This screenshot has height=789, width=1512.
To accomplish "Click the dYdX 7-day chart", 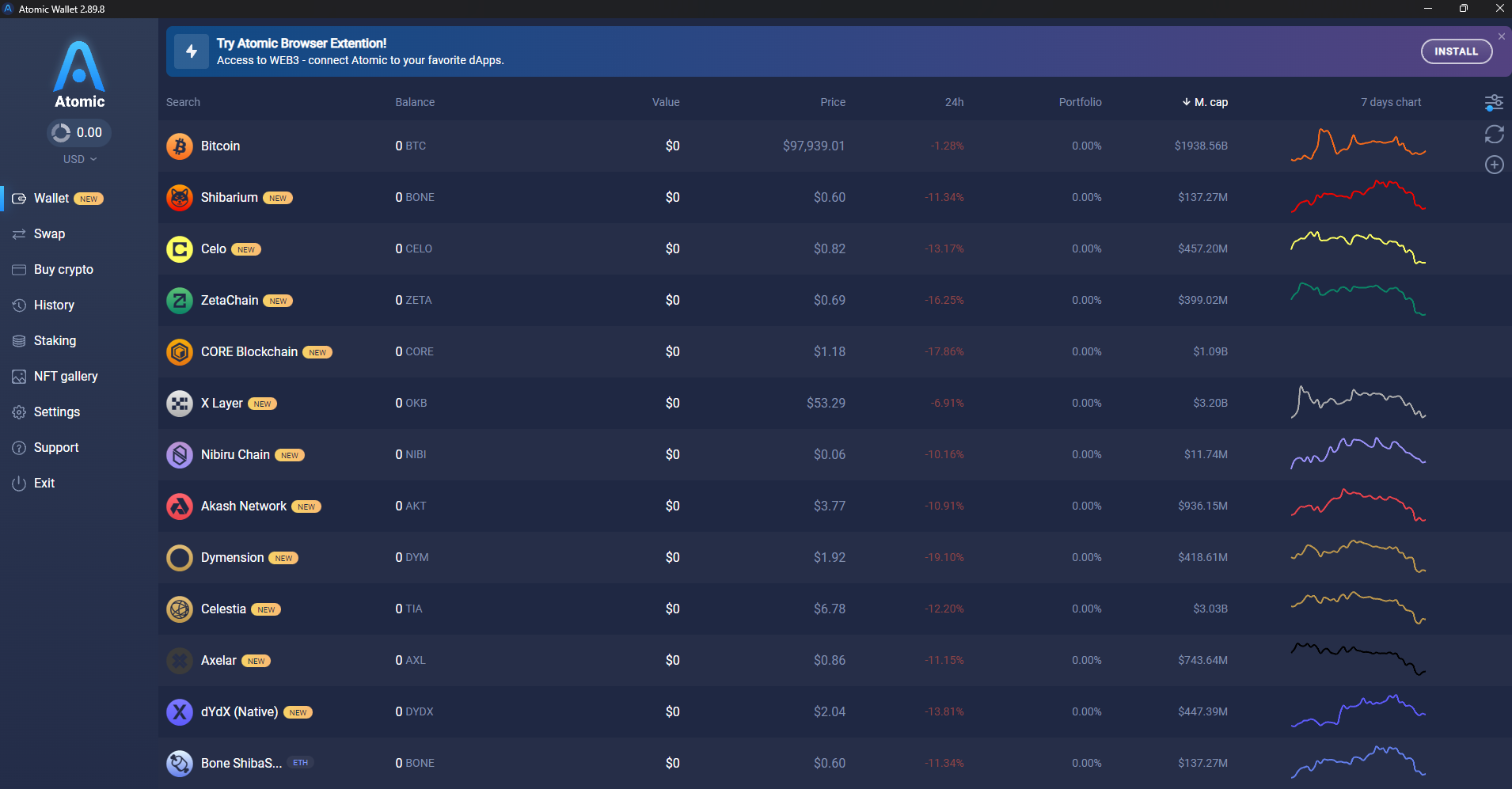I will tap(1358, 711).
